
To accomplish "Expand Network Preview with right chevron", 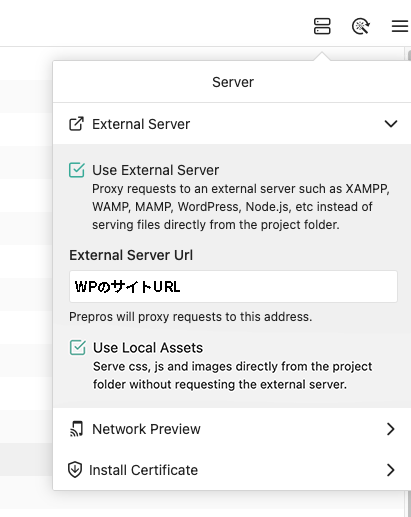I will click(x=391, y=429).
